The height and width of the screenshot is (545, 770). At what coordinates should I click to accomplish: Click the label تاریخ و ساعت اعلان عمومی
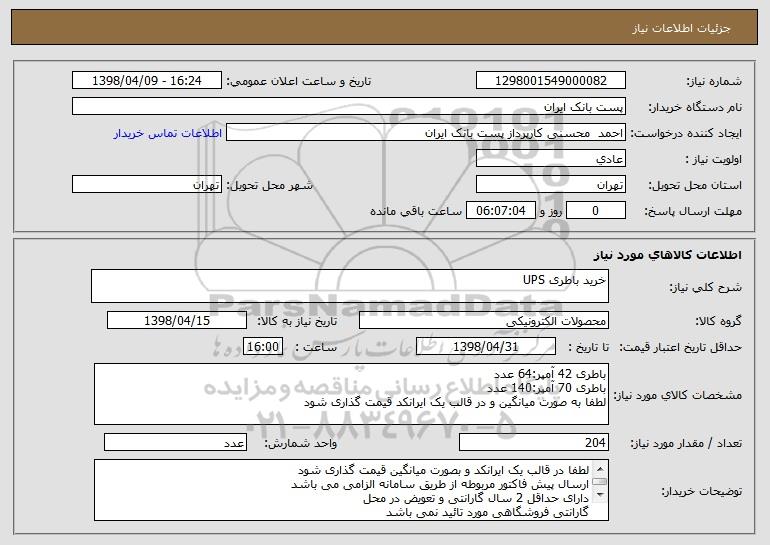click(299, 82)
